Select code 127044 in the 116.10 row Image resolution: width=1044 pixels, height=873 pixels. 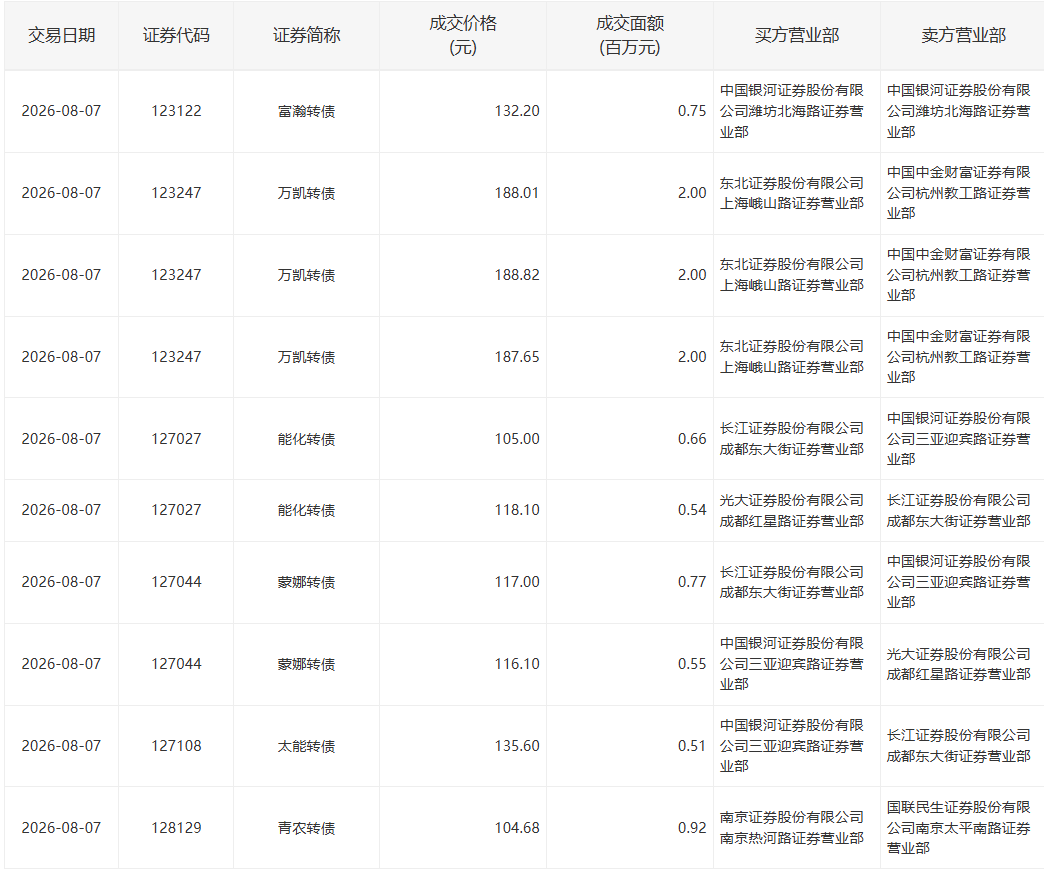click(x=176, y=664)
